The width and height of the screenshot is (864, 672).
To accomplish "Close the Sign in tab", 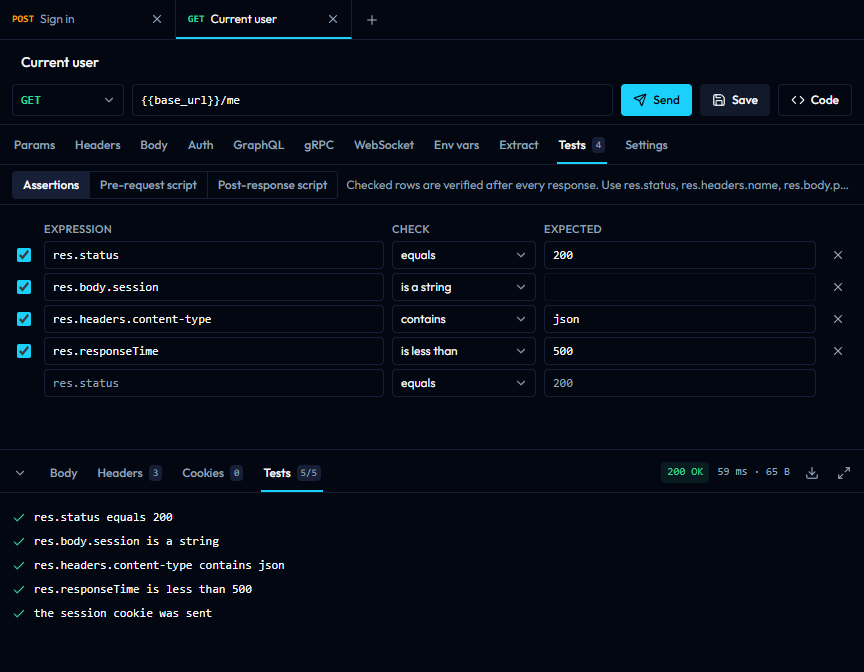I will [157, 19].
